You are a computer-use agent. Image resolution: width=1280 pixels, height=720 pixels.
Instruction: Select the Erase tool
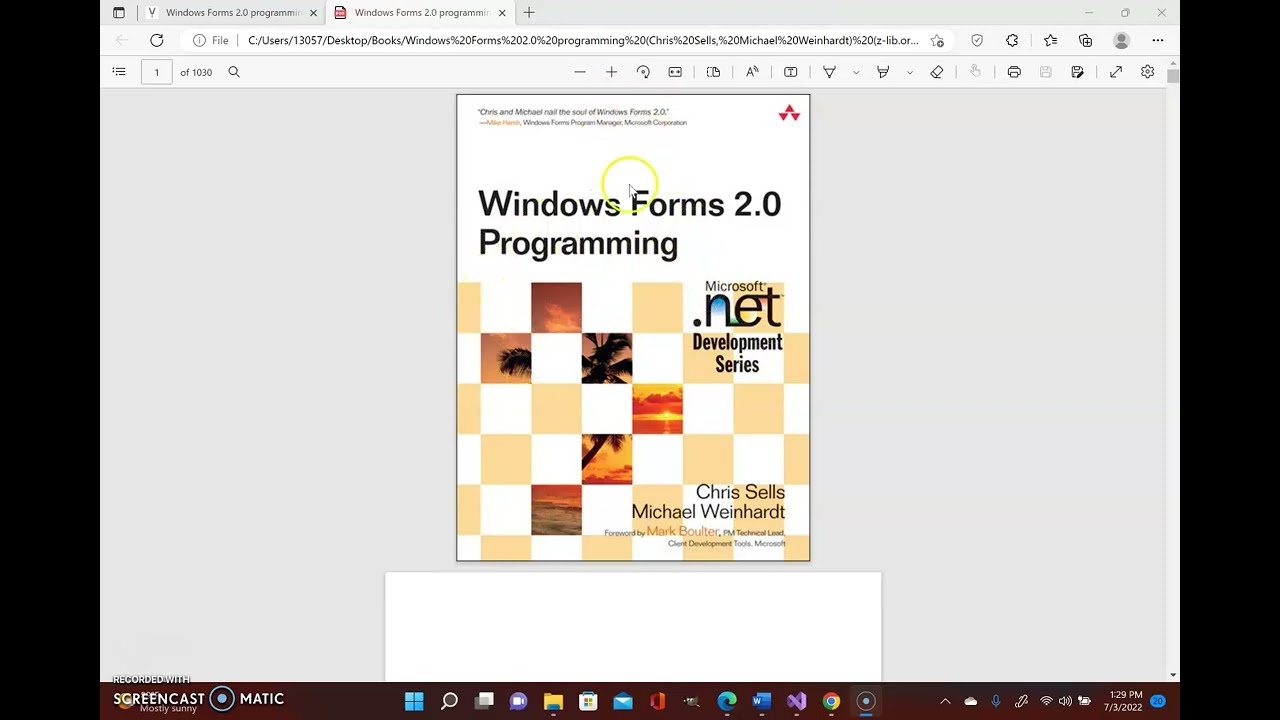point(937,72)
